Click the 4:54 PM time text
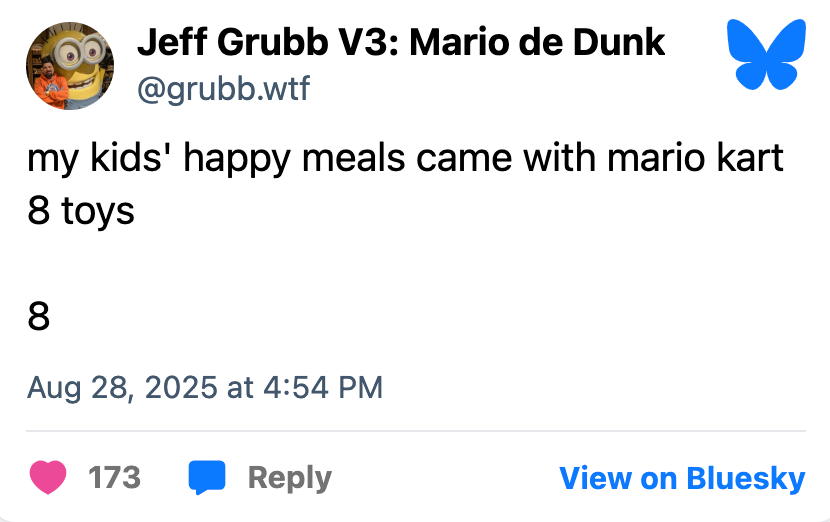830x522 pixels. click(x=323, y=387)
